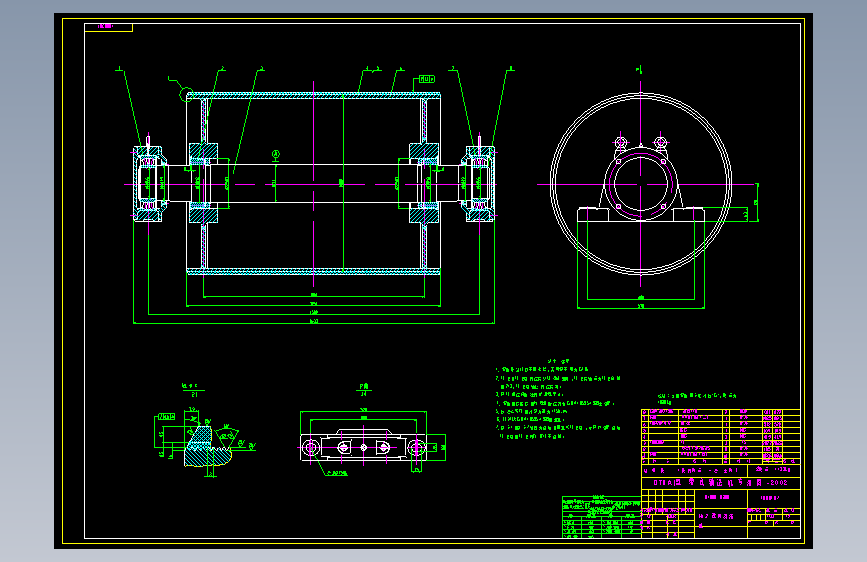Select the hatched enlarged detail view at bottom left
This screenshot has height=562, width=867.
(207, 446)
